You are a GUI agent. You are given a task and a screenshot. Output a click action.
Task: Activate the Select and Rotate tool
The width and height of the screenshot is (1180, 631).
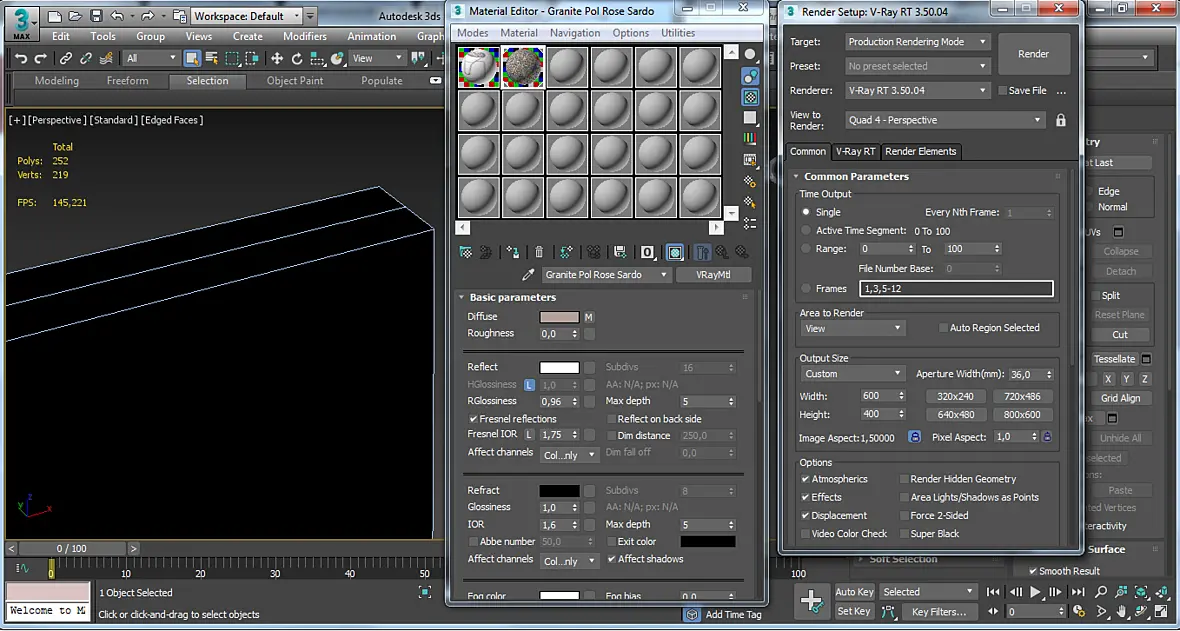pyautogui.click(x=297, y=58)
